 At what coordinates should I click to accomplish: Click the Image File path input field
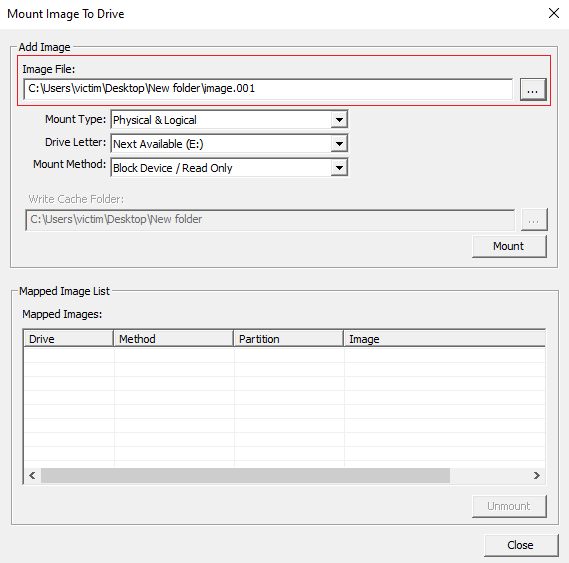(x=268, y=89)
